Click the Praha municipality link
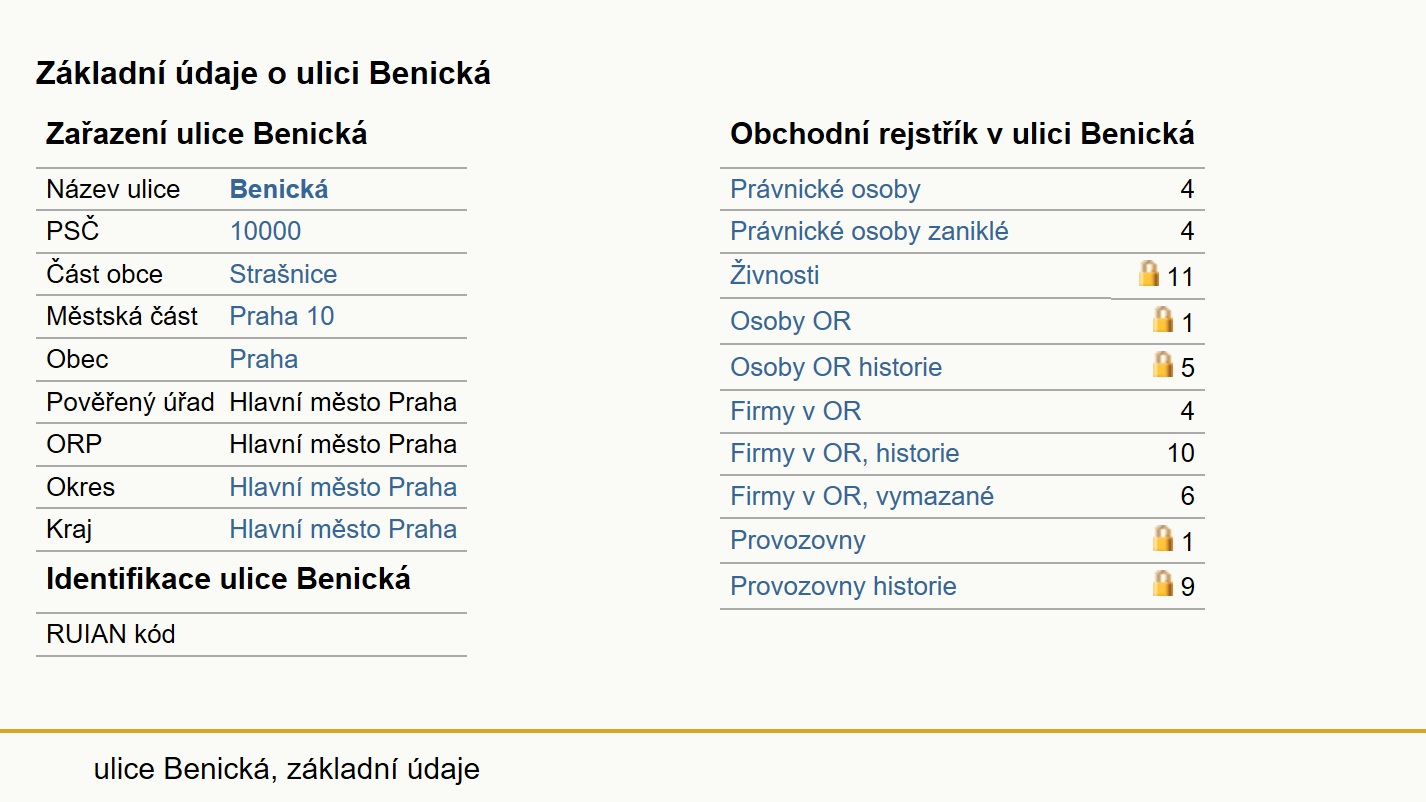Screen dimensions: 1426x802 pyautogui.click(x=264, y=359)
